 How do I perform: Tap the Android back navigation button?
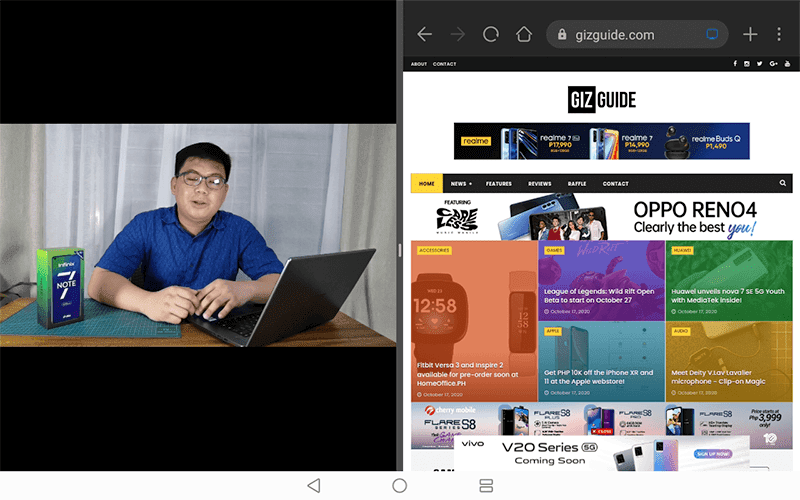pos(314,486)
